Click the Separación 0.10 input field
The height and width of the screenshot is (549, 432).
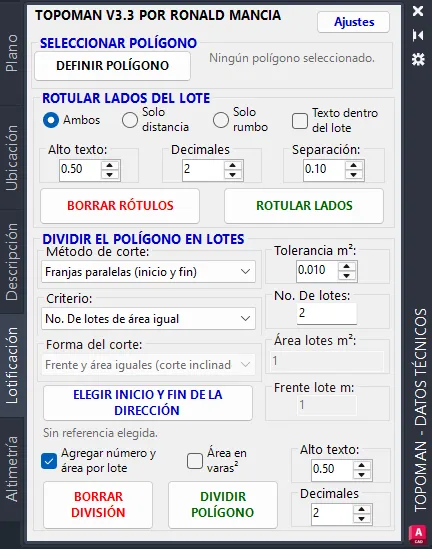tap(325, 170)
